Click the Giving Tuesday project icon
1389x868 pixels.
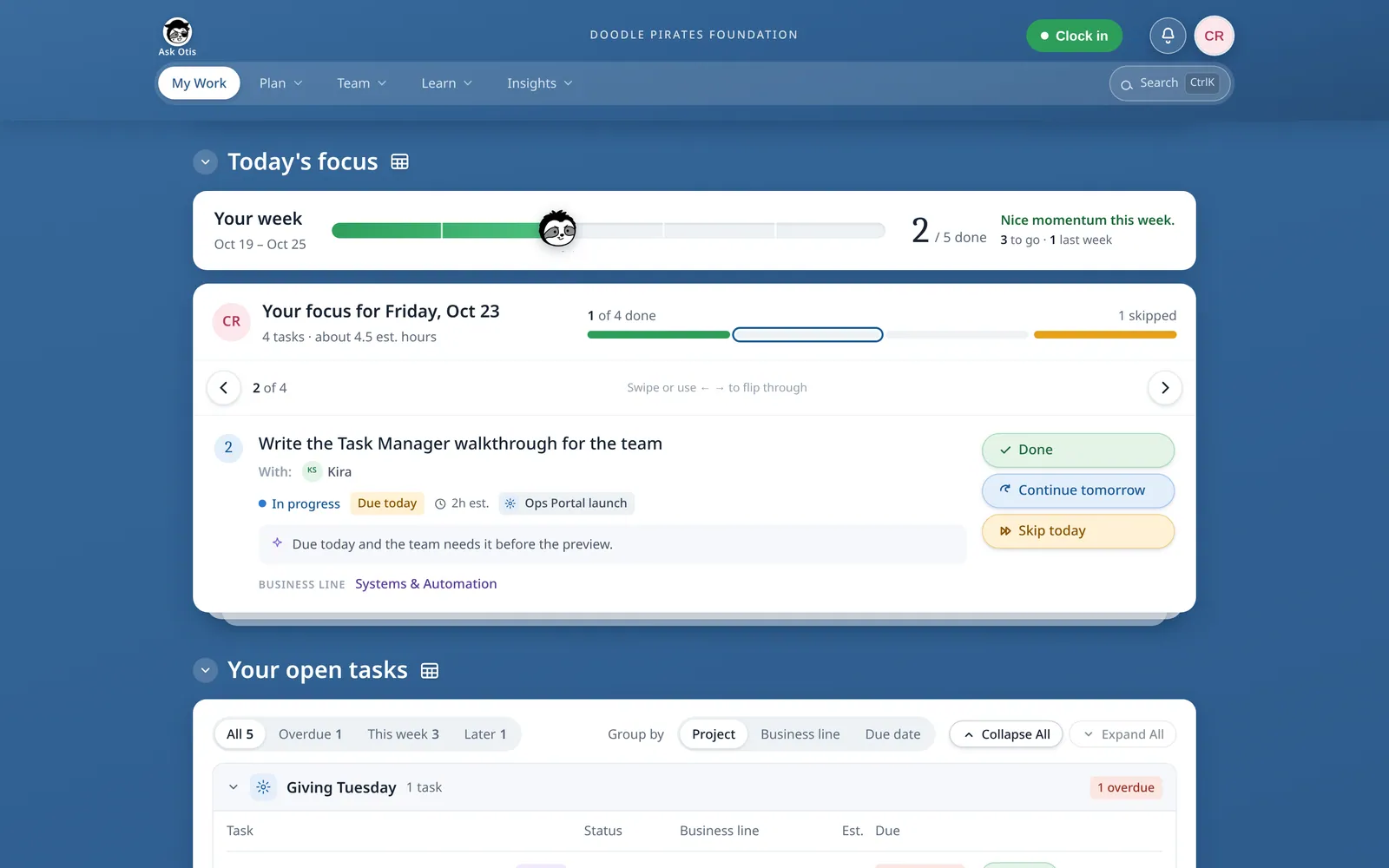point(263,787)
